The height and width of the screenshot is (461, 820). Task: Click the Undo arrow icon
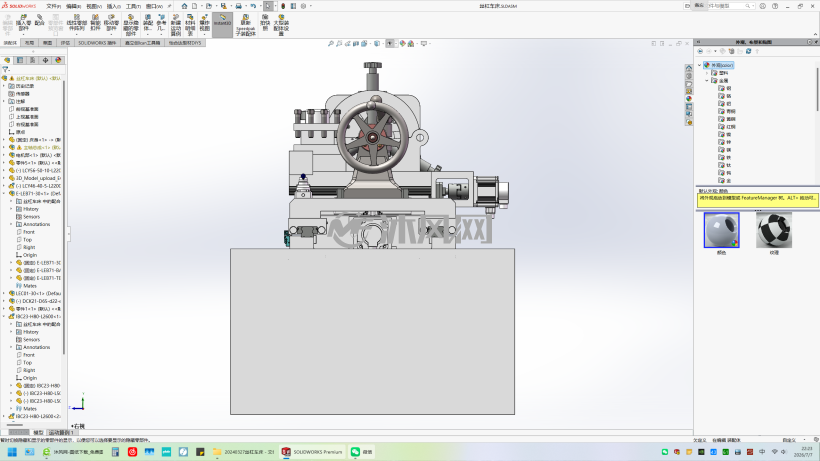253,6
